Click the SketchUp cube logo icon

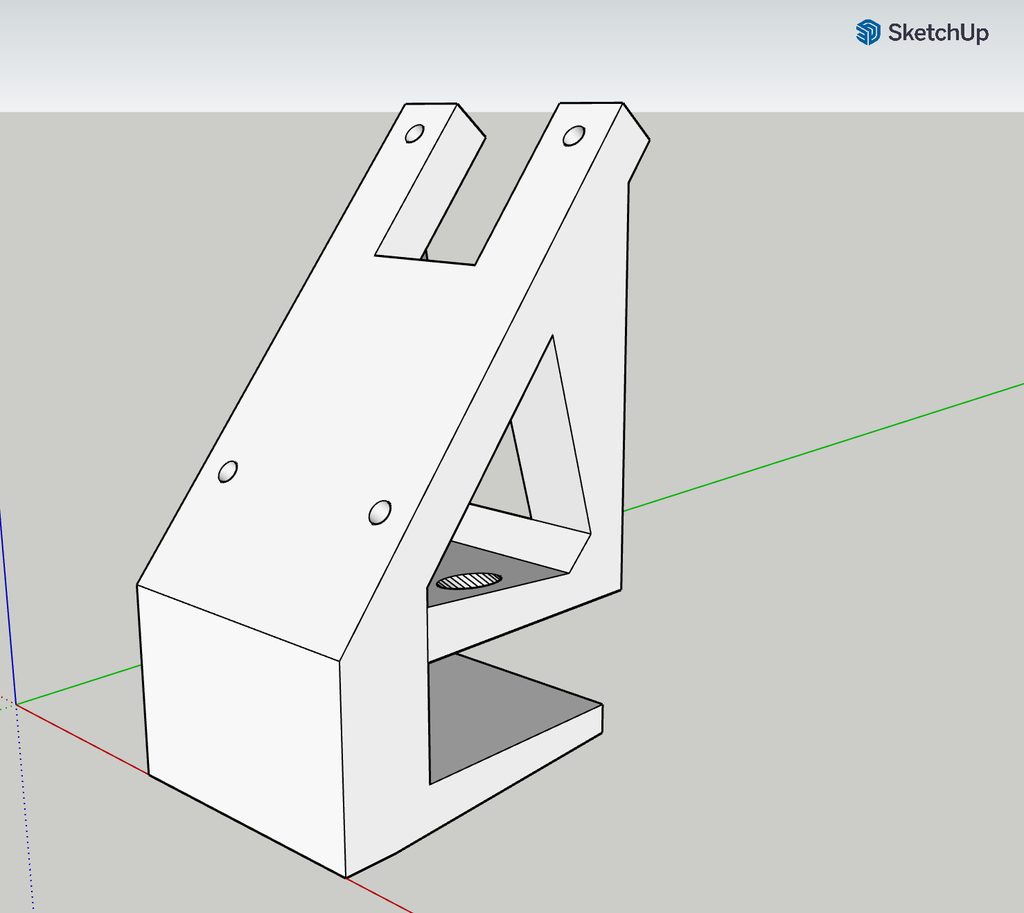tap(866, 33)
